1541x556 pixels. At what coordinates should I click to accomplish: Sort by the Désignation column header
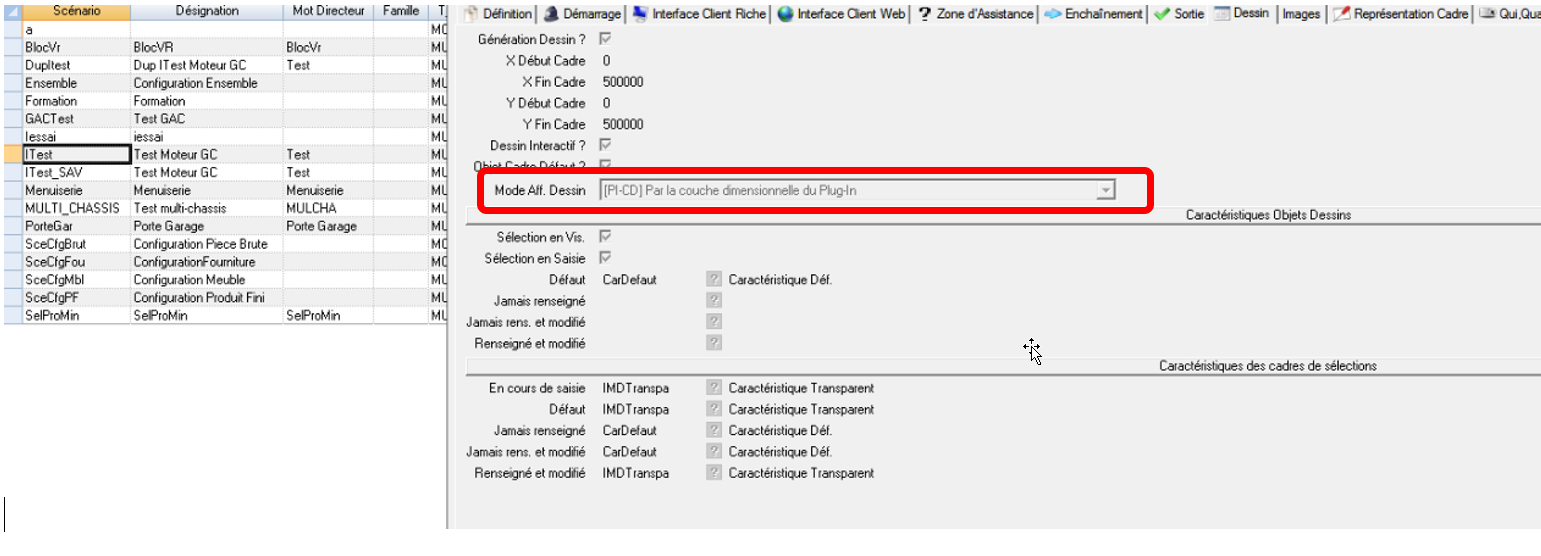(x=206, y=11)
